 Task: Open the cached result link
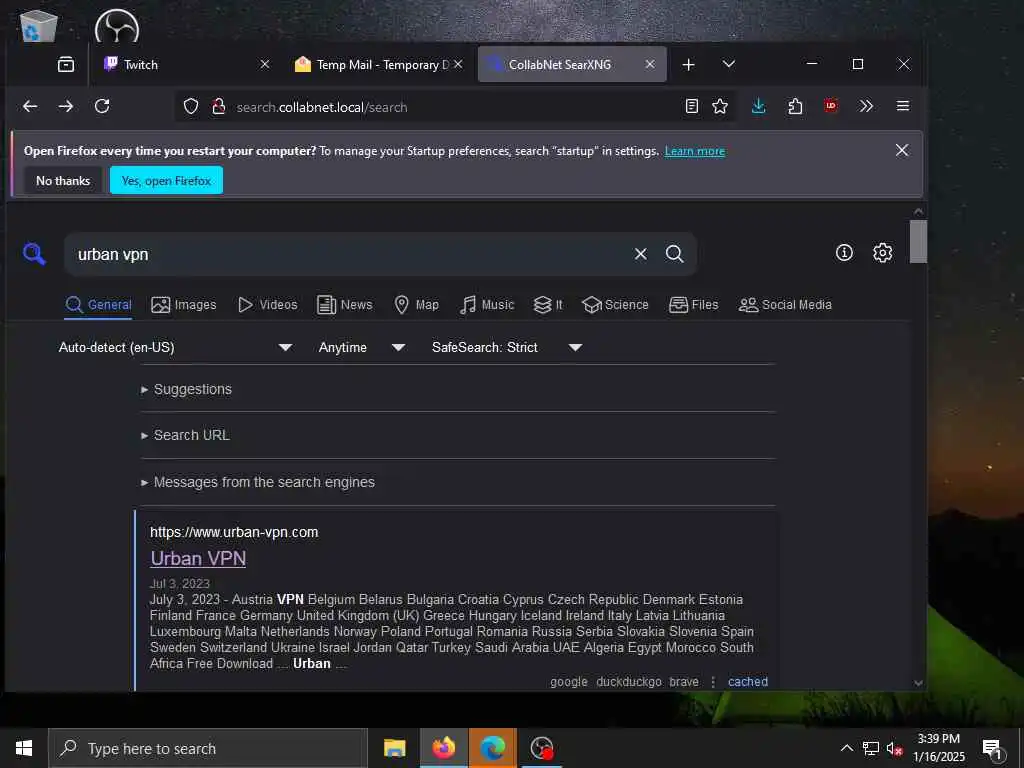tap(748, 682)
